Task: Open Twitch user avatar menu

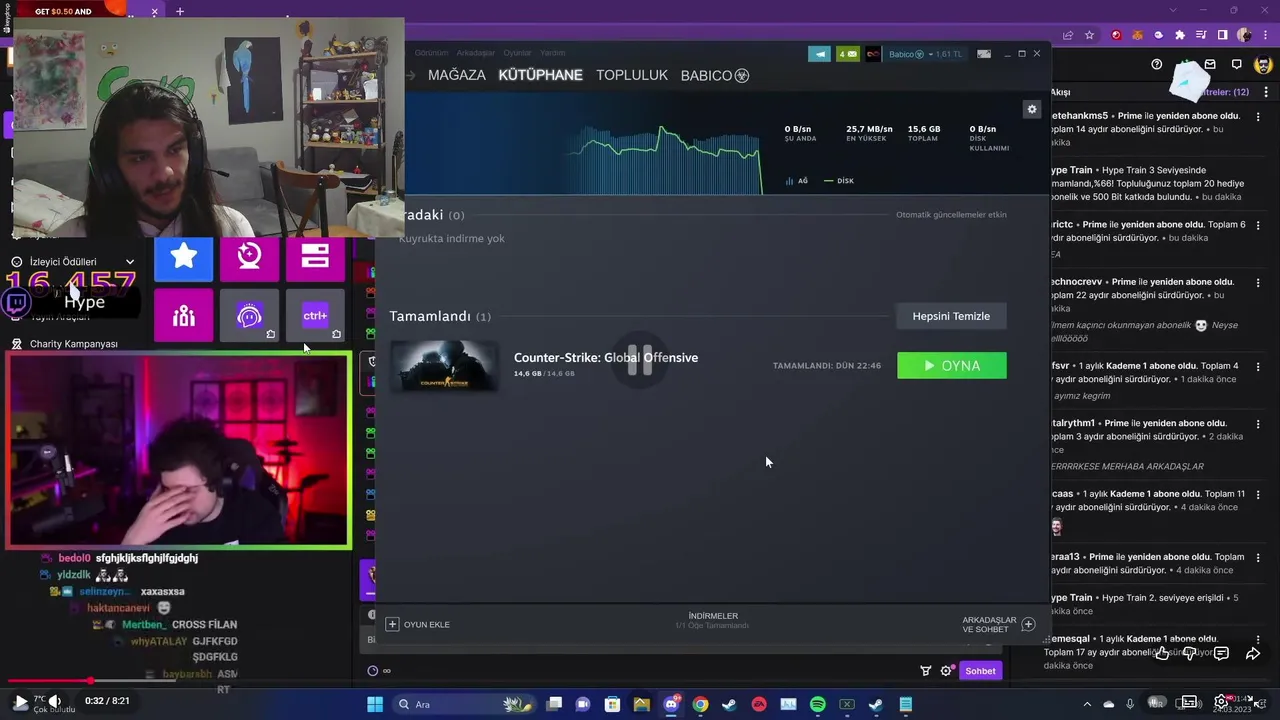Action: (1263, 64)
